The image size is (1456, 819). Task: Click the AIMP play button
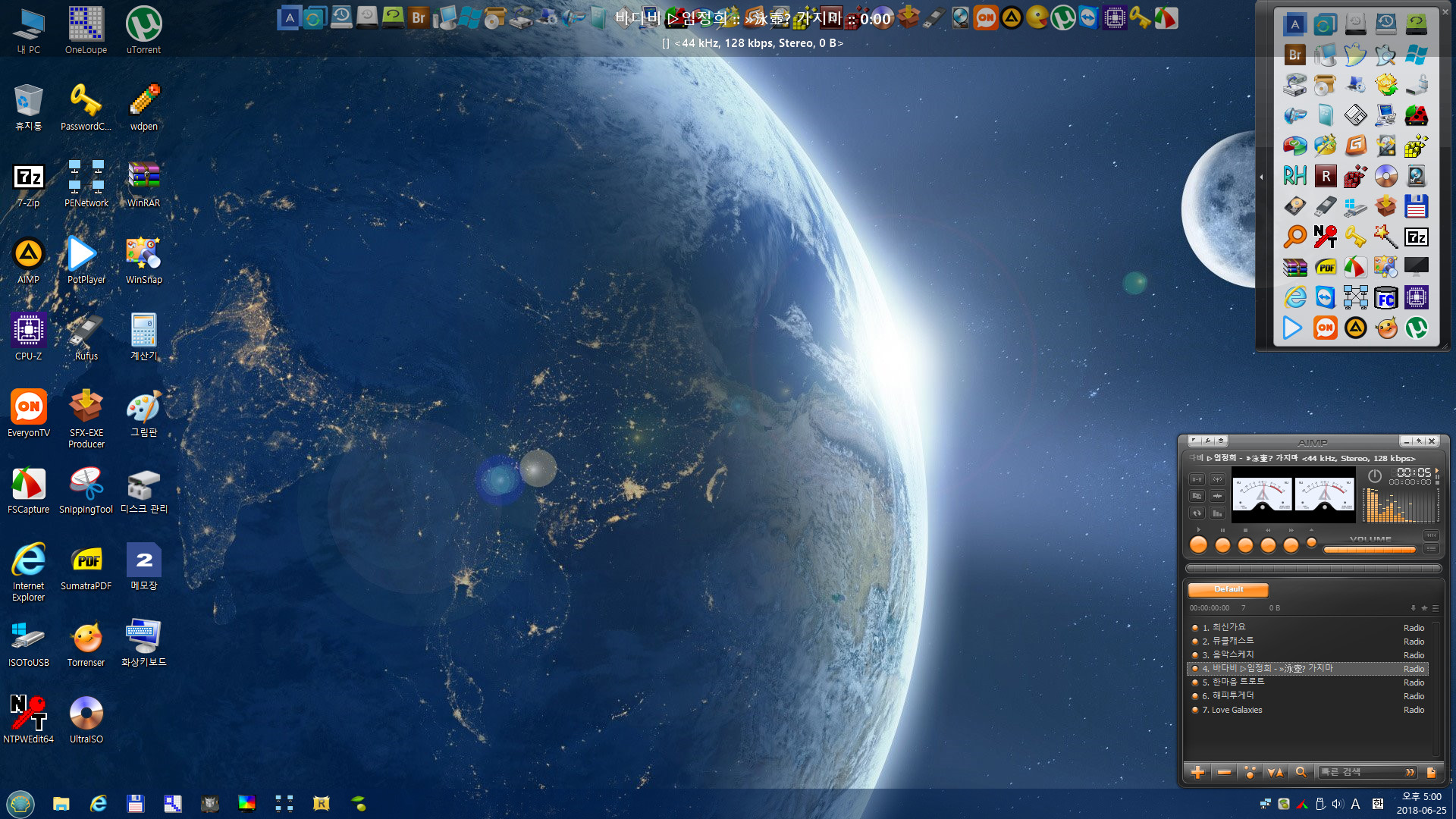(x=1198, y=544)
